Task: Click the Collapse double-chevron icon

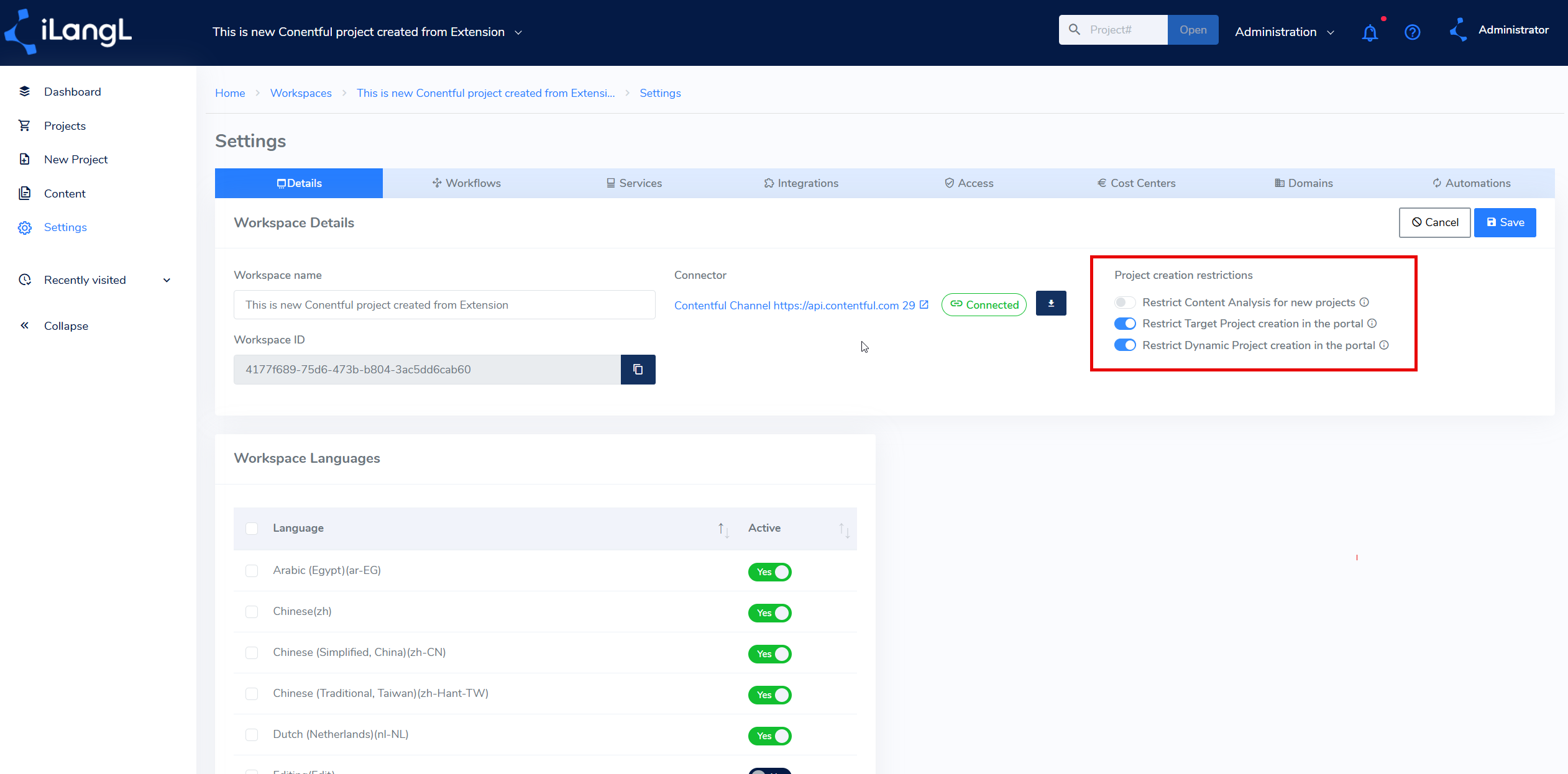Action: pos(24,326)
